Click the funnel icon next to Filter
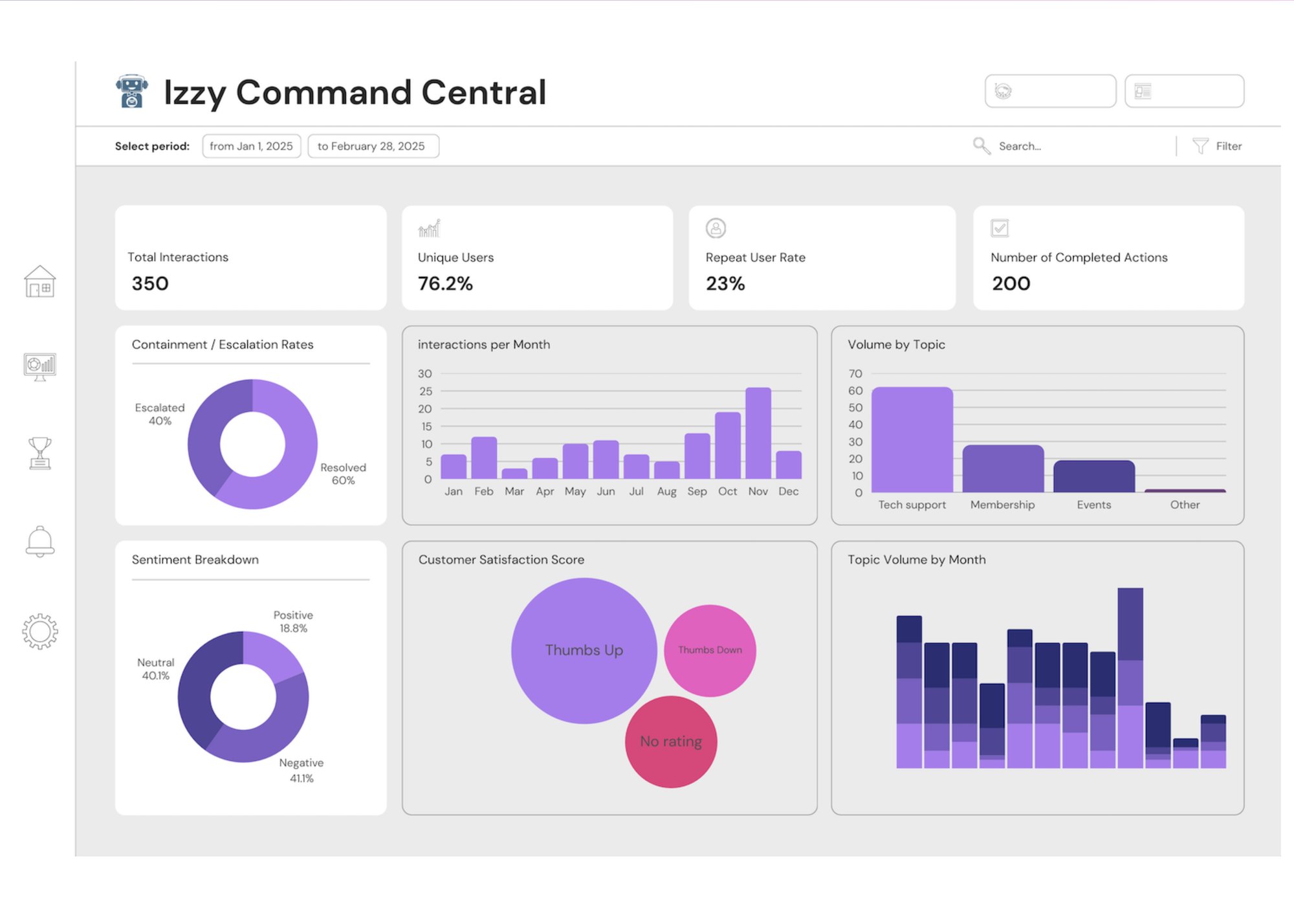This screenshot has width=1294, height=924. [x=1201, y=146]
